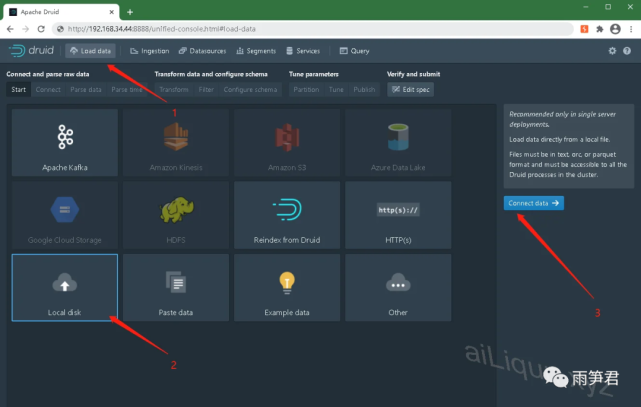Select the Local disk tile

tap(65, 288)
